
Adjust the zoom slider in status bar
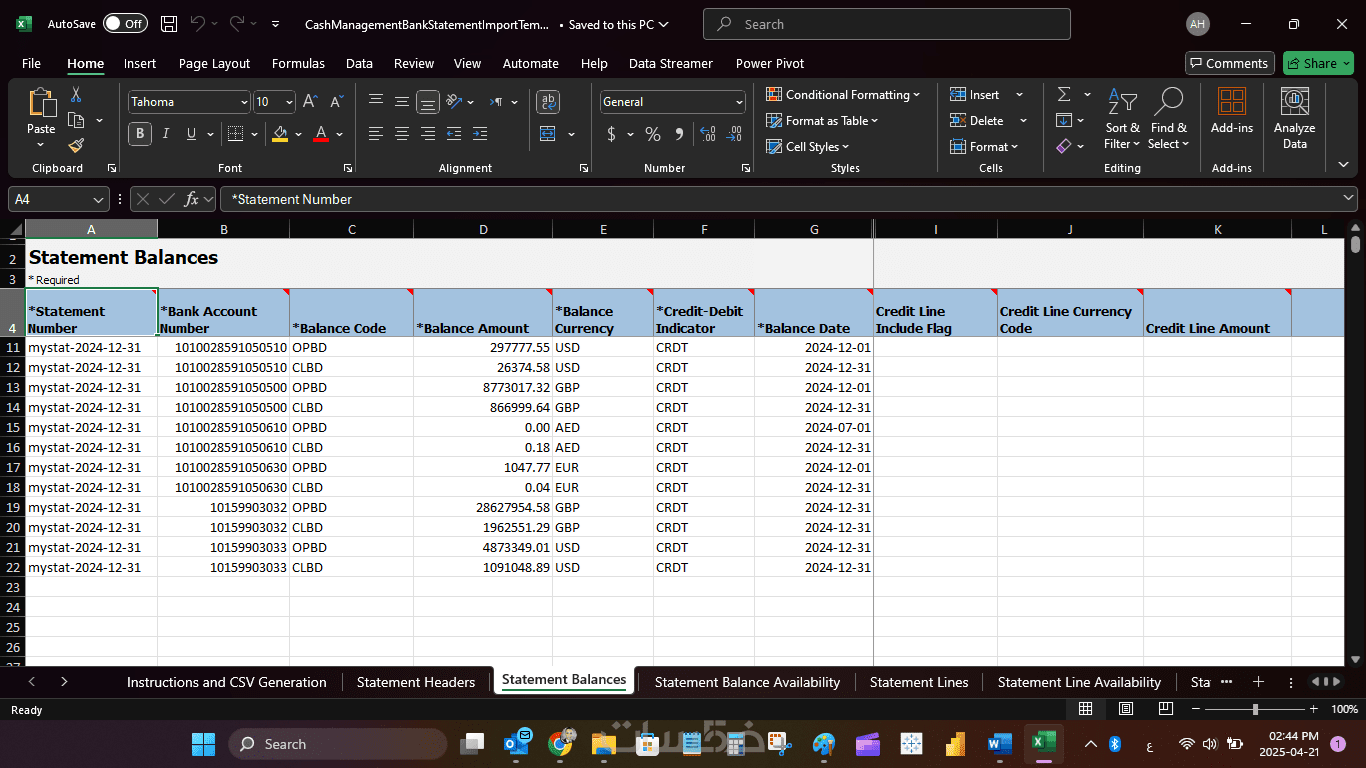point(1255,709)
